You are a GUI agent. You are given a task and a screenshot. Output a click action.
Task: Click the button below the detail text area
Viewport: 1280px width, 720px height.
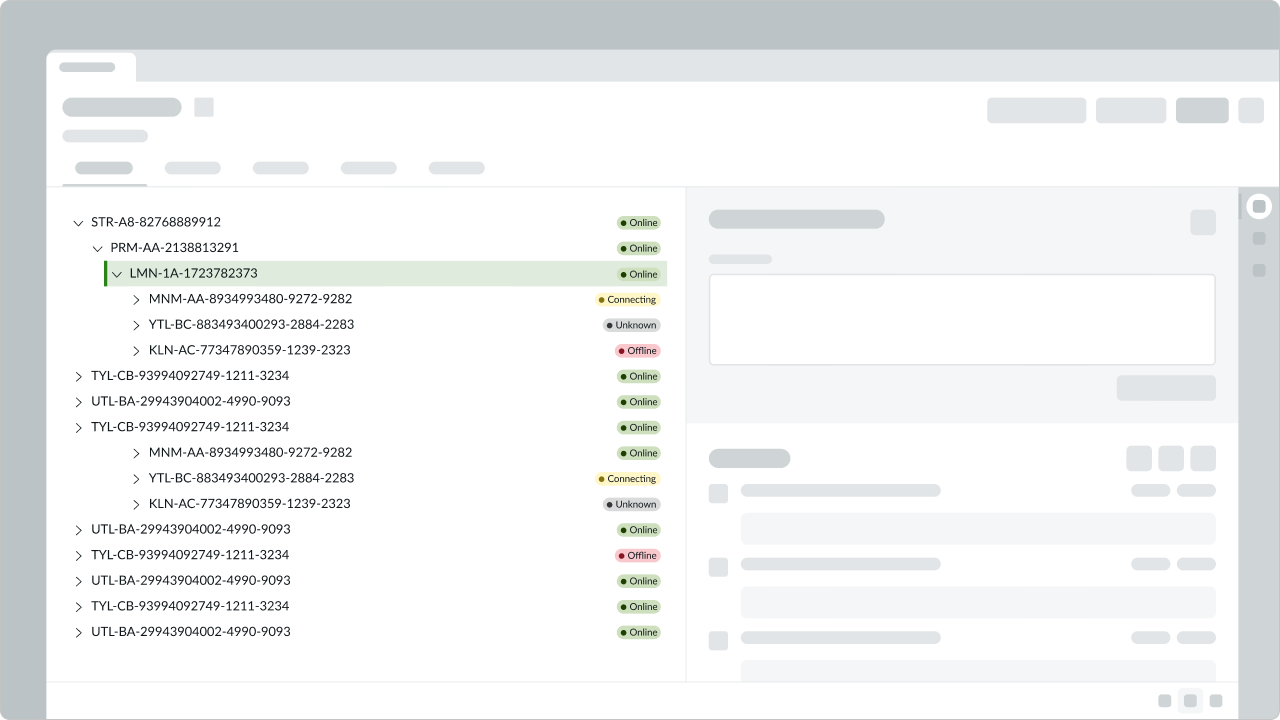pyautogui.click(x=1165, y=388)
